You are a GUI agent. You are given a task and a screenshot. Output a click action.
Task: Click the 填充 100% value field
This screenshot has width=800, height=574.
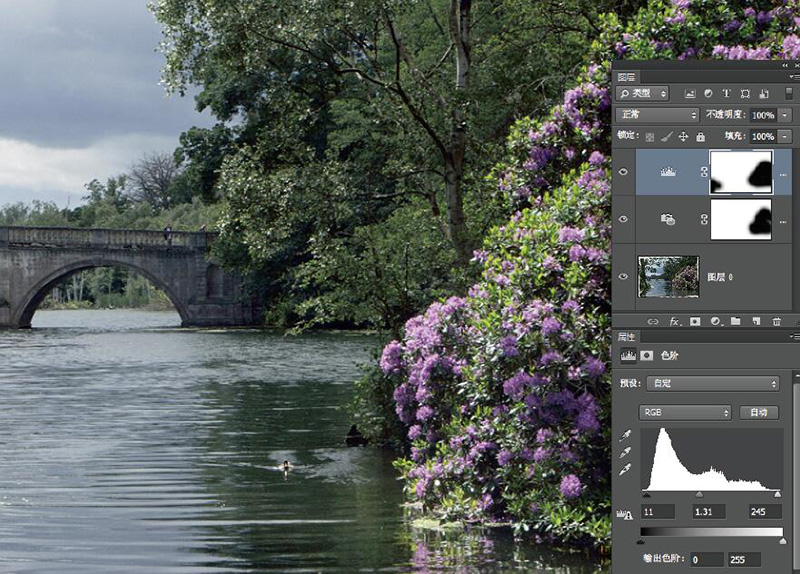[x=763, y=136]
